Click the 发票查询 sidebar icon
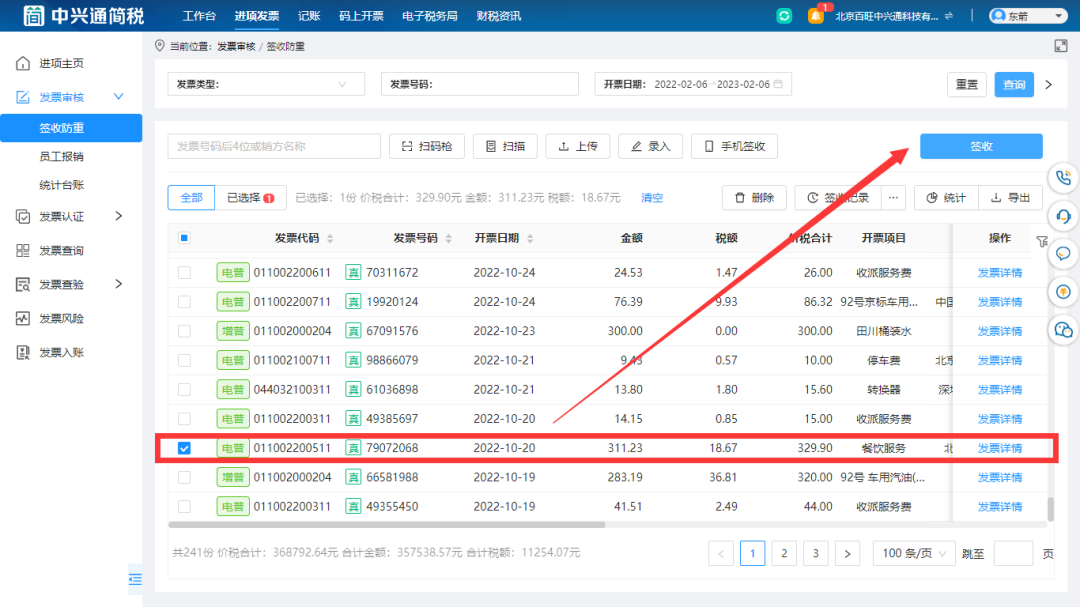Image resolution: width=1080 pixels, height=607 pixels. [23, 250]
